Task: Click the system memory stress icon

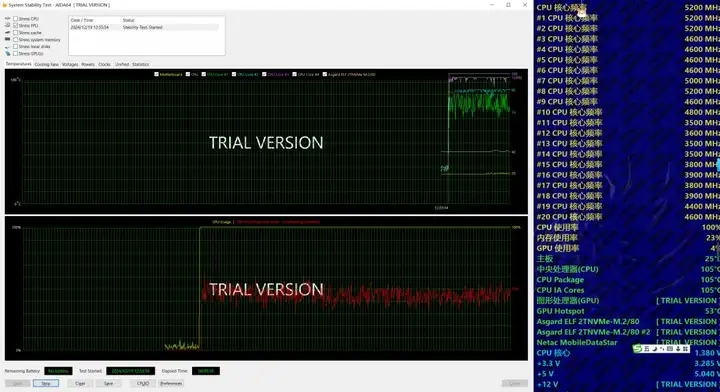Action: [x=7, y=39]
